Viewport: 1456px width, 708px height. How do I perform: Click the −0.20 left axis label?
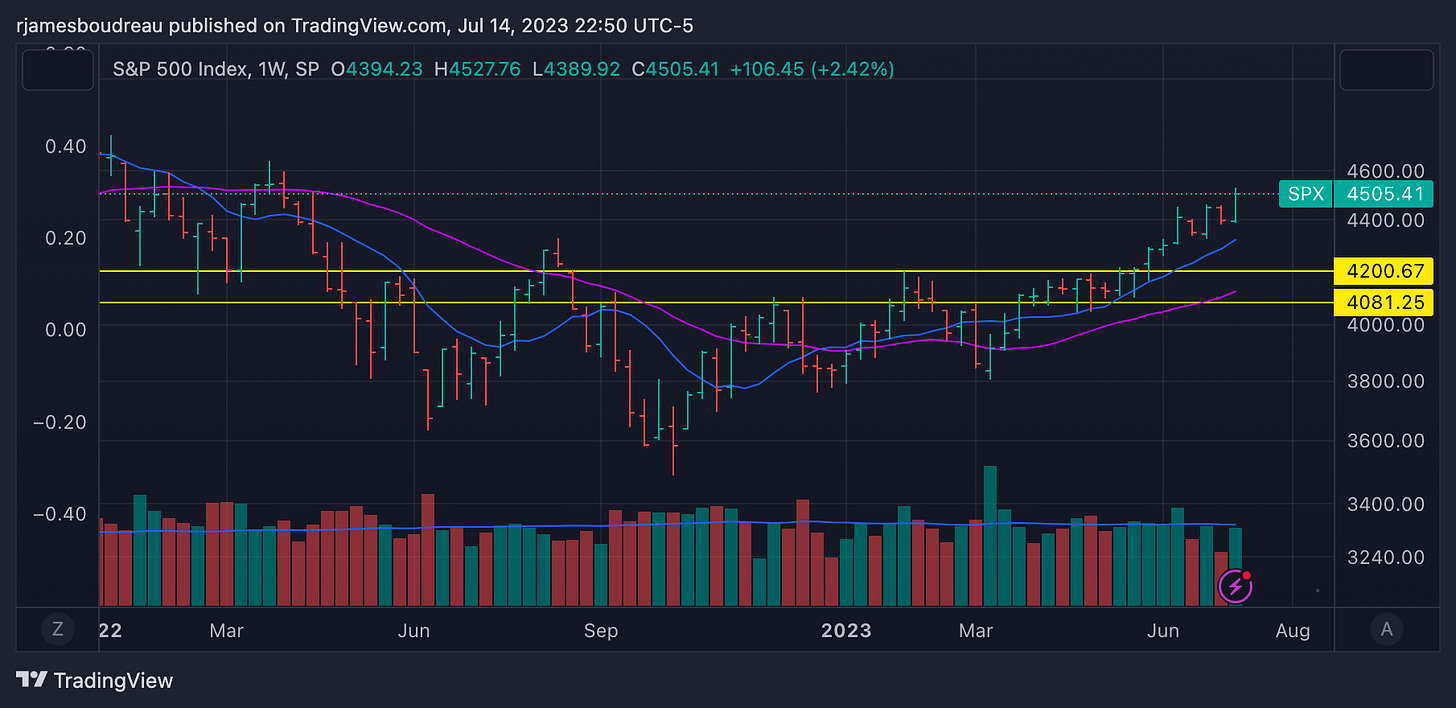pos(59,421)
